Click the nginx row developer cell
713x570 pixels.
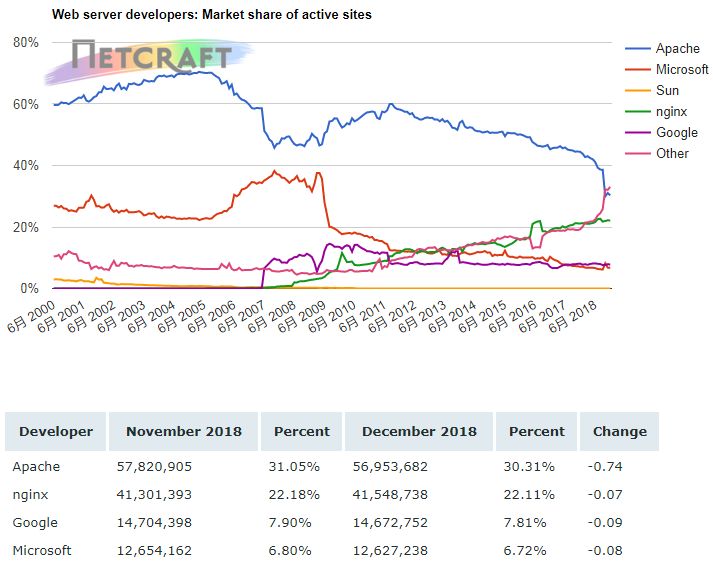click(32, 494)
